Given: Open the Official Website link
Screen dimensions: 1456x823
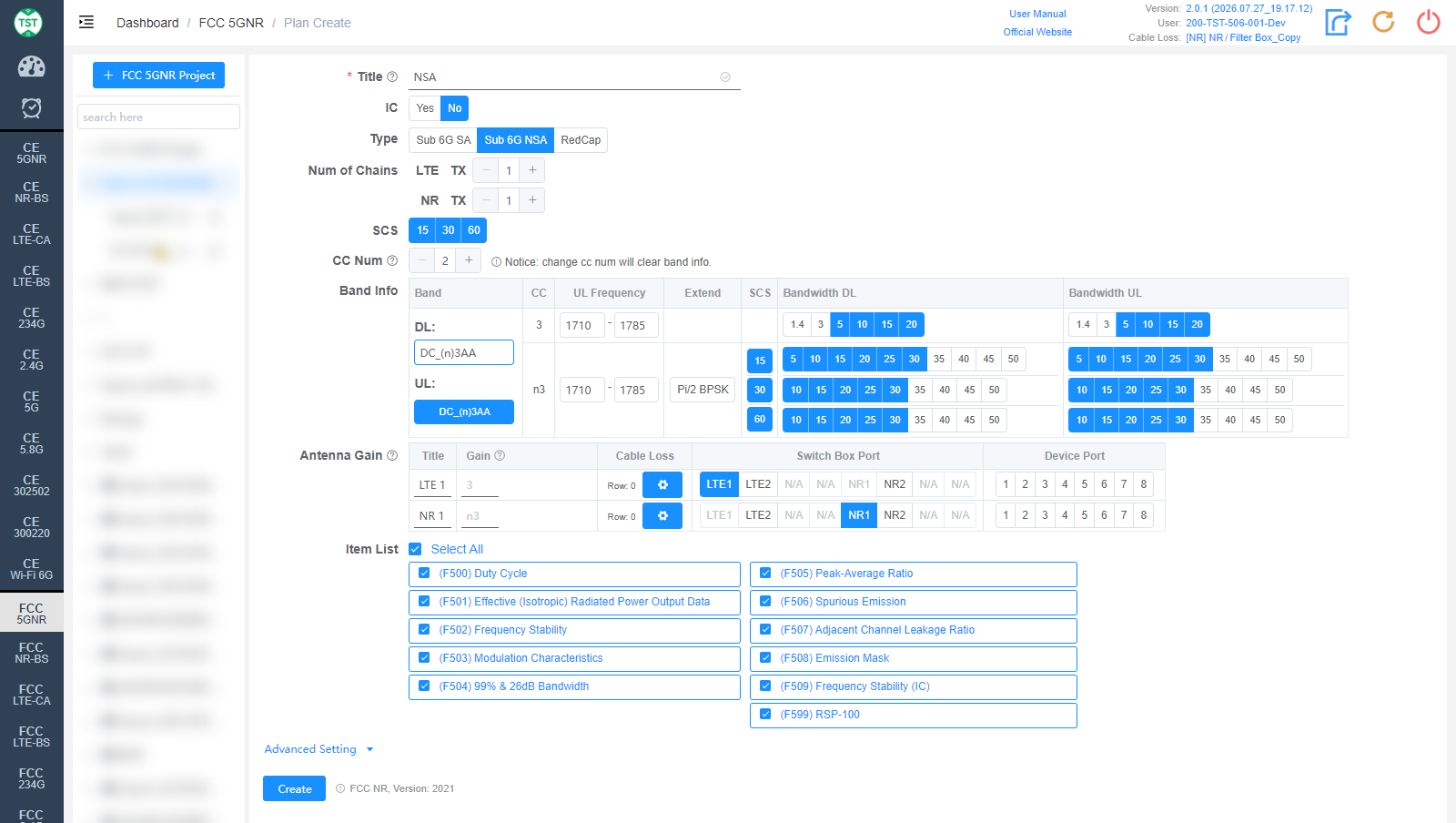Looking at the screenshot, I should pyautogui.click(x=1037, y=32).
